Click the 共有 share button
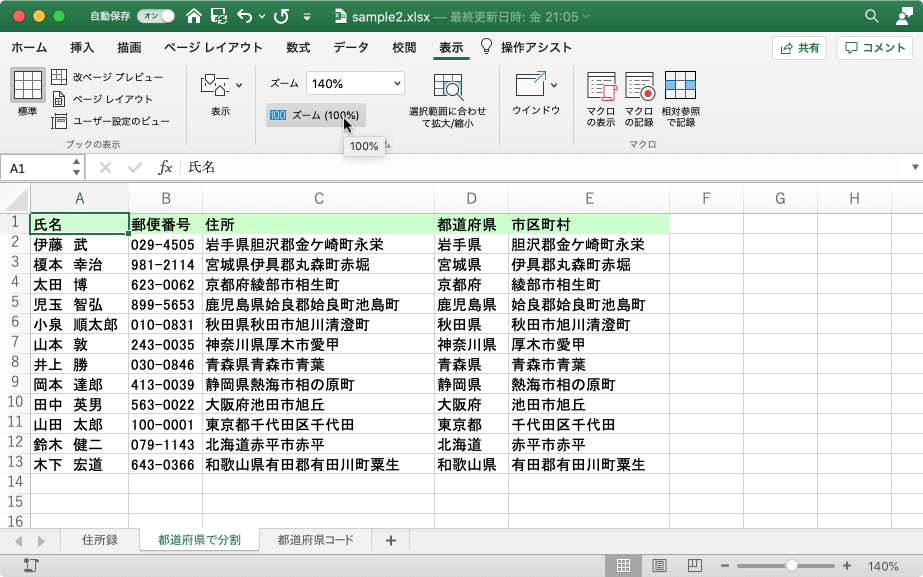 coord(798,47)
